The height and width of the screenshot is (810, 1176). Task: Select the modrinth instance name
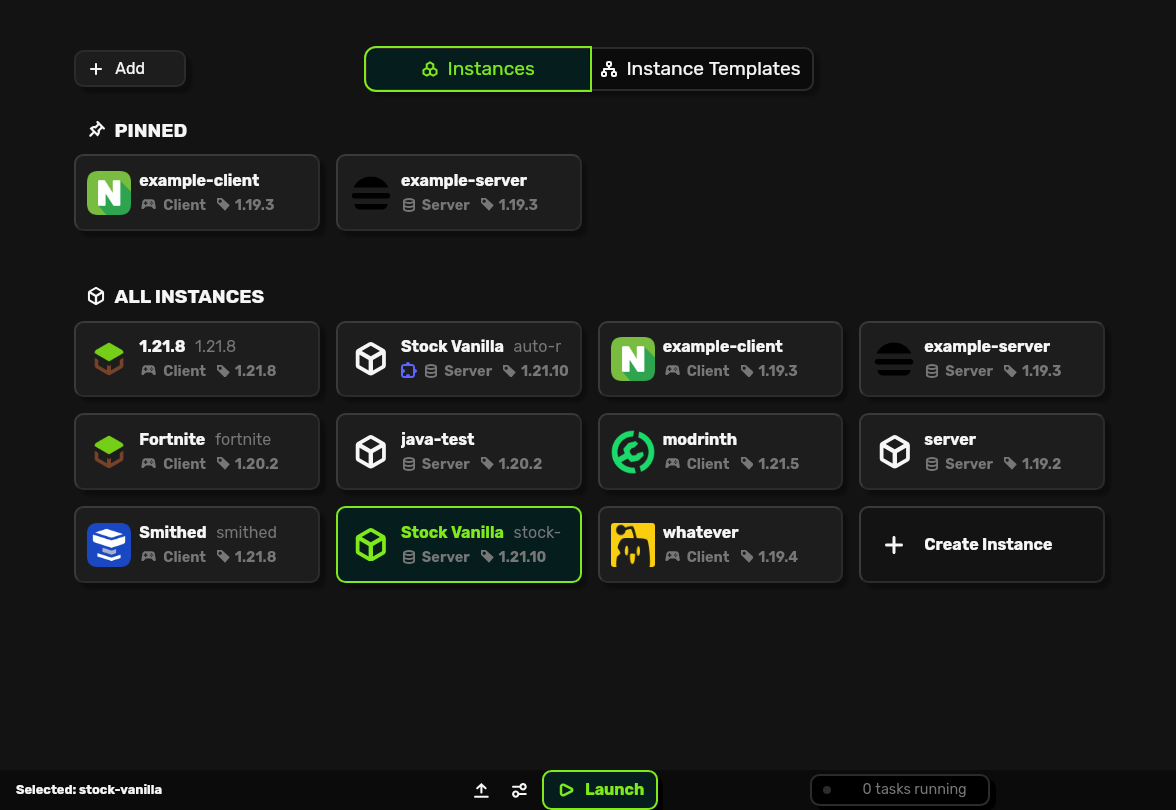[699, 440]
